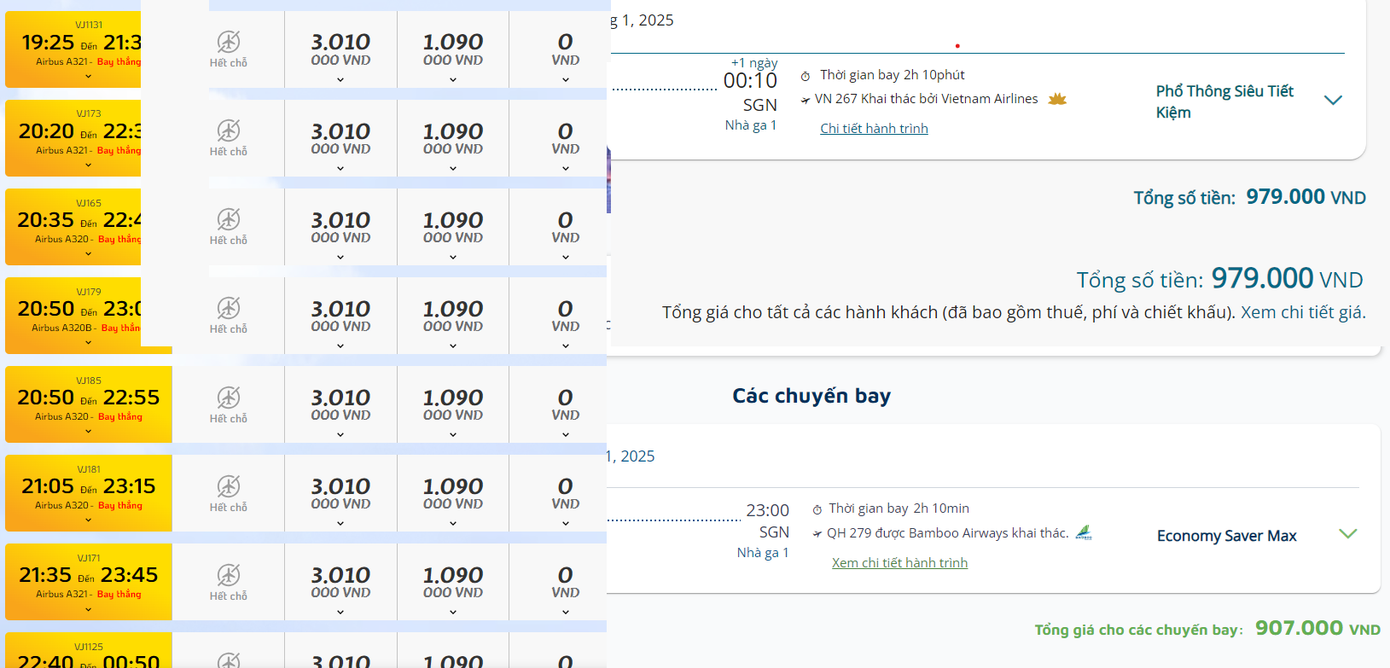Select the VJ1125 flight departing 22:40
The width and height of the screenshot is (1390, 668).
[88, 655]
